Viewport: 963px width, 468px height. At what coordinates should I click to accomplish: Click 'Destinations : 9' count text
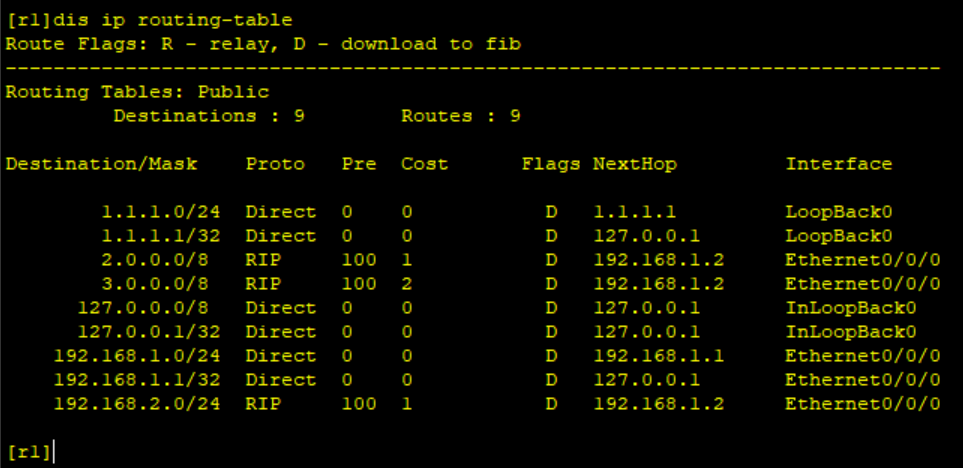tap(209, 116)
